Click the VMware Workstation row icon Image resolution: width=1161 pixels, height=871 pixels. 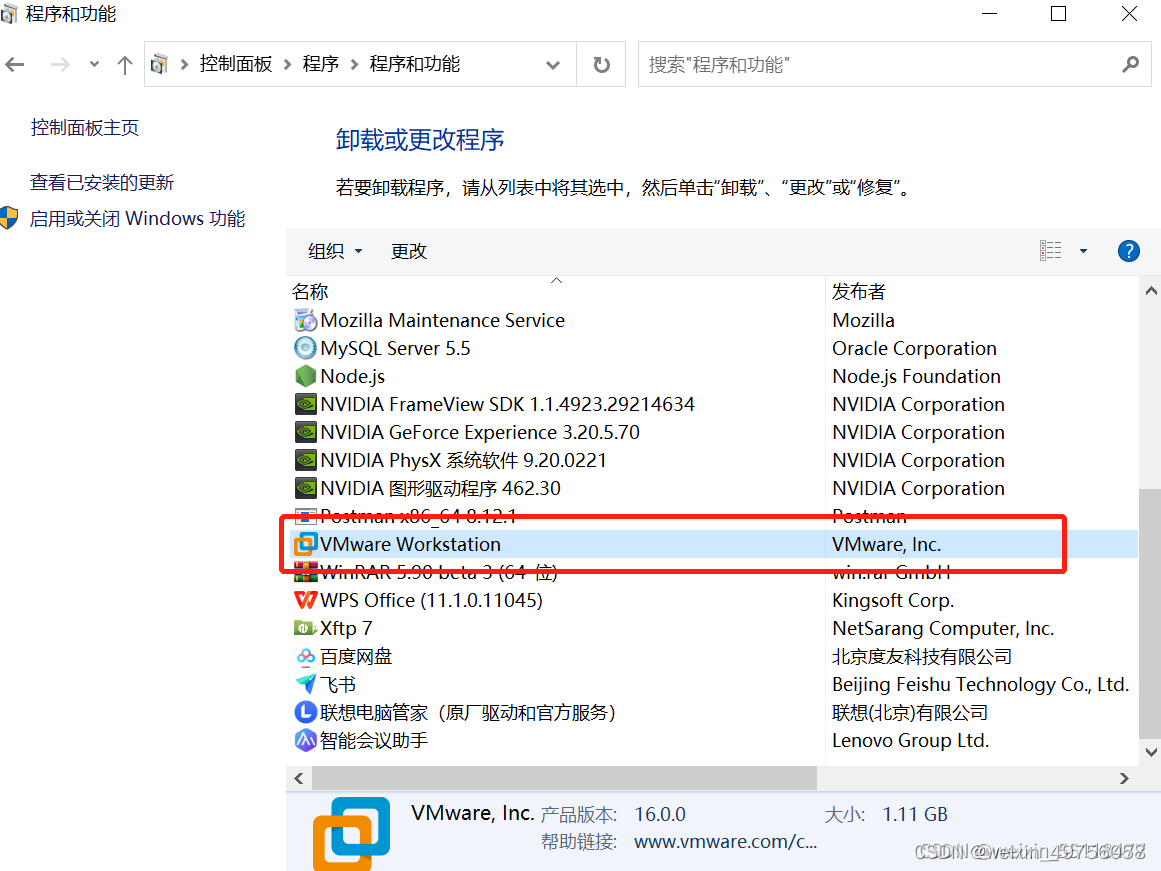pyautogui.click(x=305, y=544)
